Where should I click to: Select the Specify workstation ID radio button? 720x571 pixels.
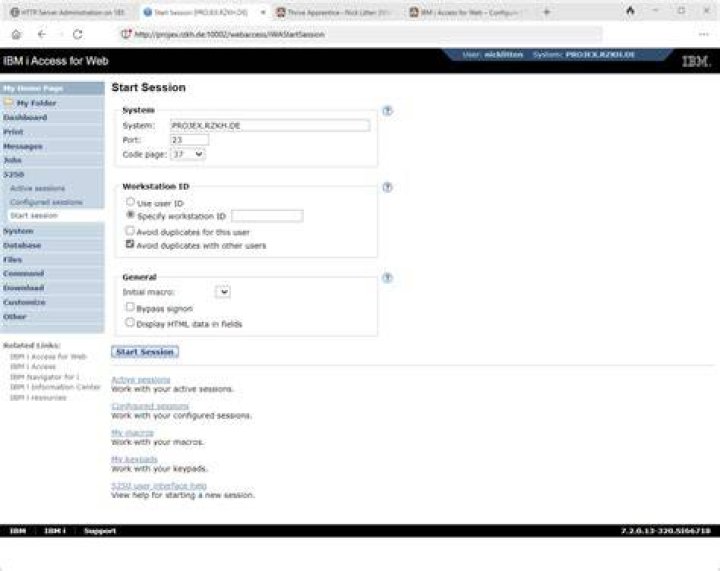pos(130,215)
